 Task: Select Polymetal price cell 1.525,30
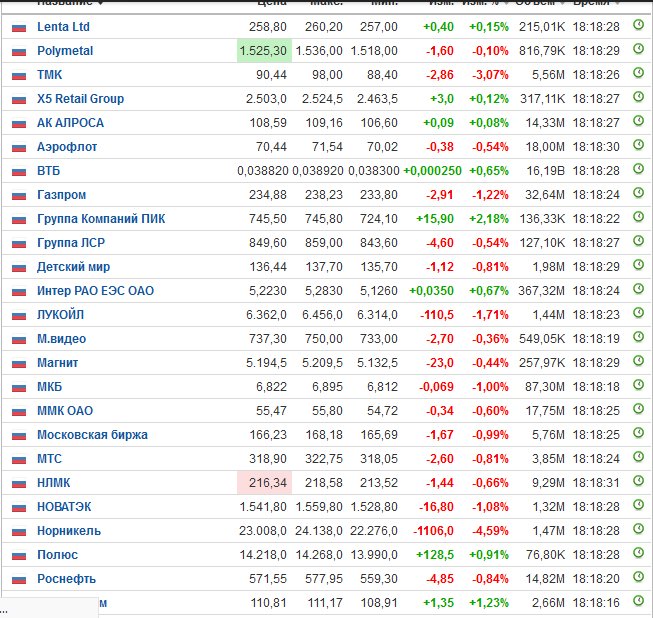[x=264, y=51]
